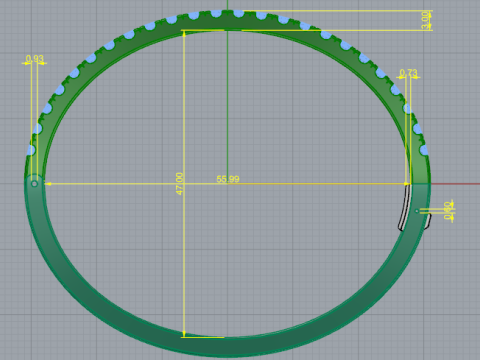Select the curved clasp tongue inside the band
Image resolution: width=480 pixels, height=360 pixels.
(x=404, y=208)
